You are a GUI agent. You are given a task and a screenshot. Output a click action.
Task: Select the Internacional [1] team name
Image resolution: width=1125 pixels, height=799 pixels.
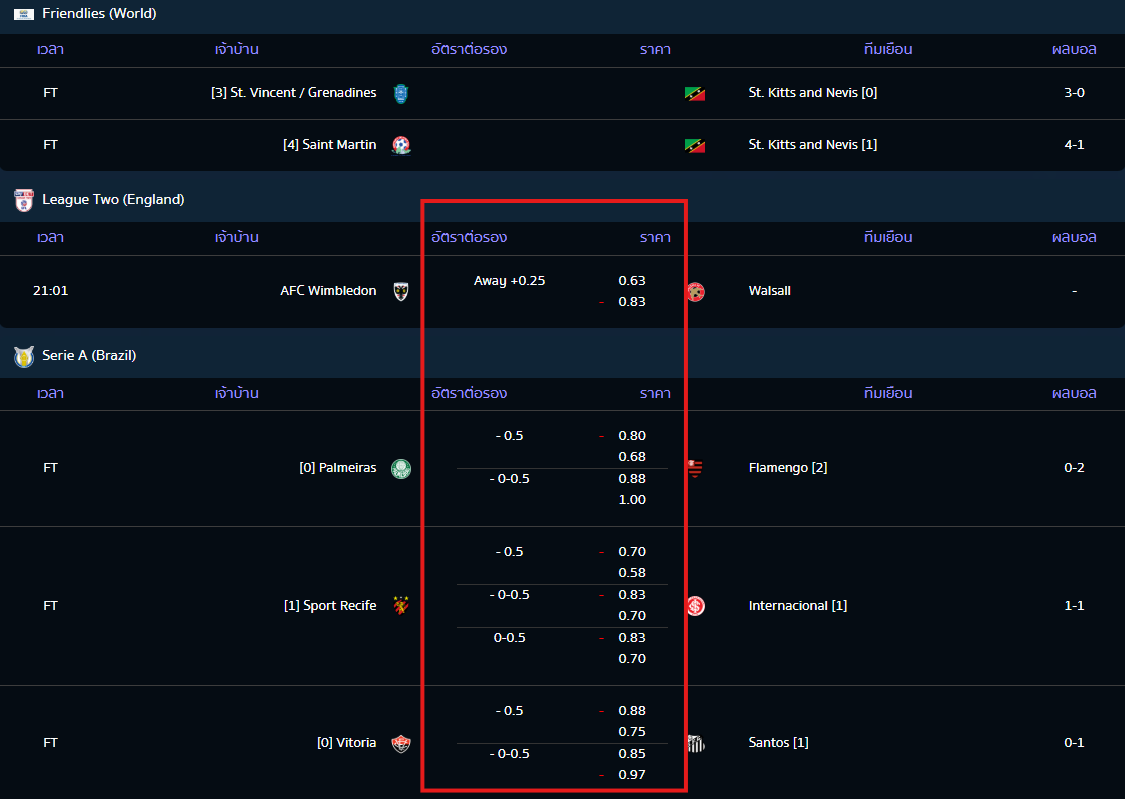(x=798, y=605)
